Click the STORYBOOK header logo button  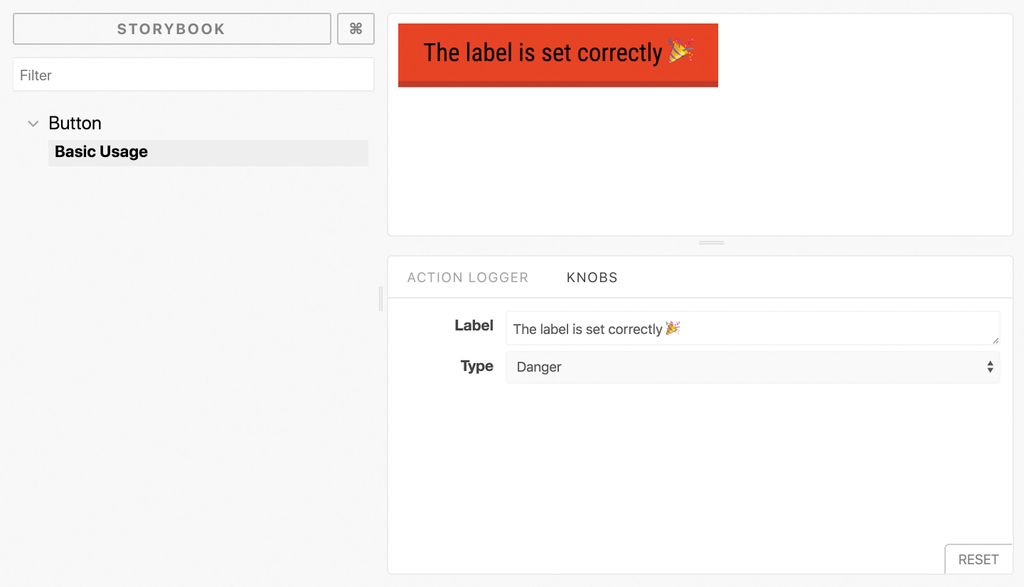point(171,28)
